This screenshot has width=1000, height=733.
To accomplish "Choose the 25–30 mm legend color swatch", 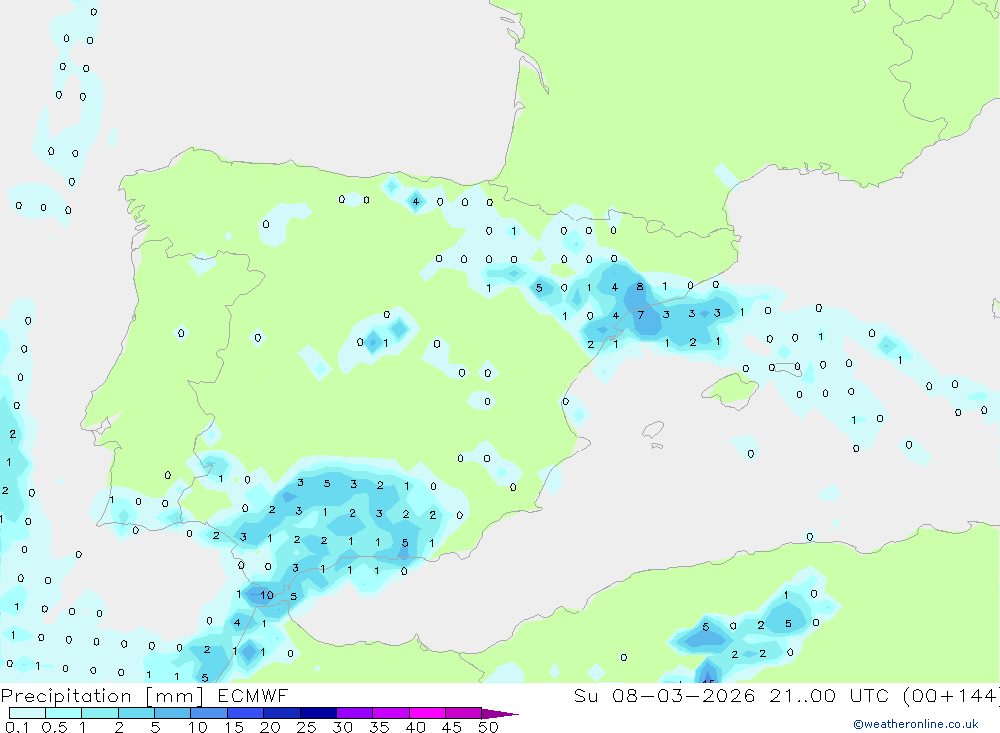I will pos(318,713).
